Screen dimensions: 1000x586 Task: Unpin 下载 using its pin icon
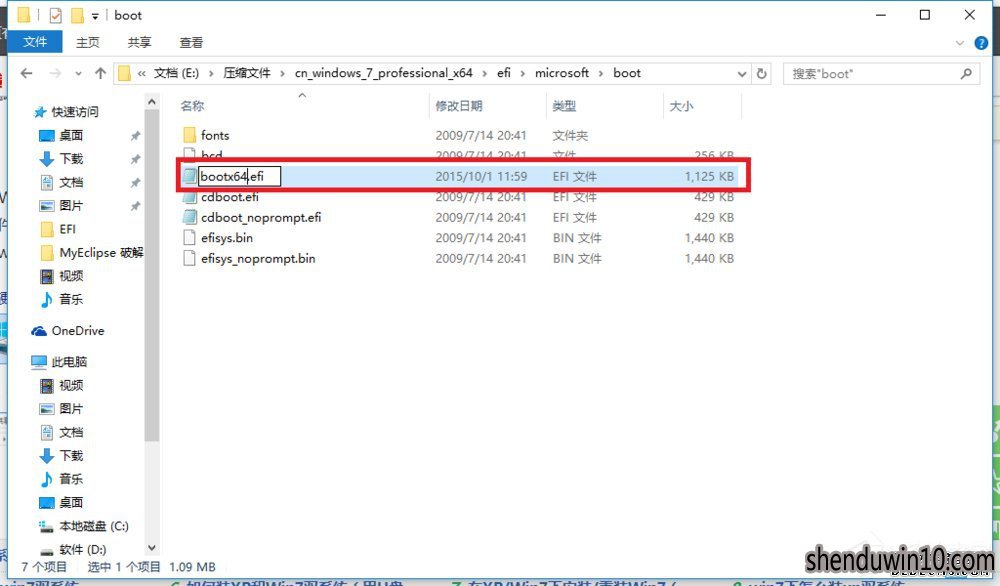[135, 159]
